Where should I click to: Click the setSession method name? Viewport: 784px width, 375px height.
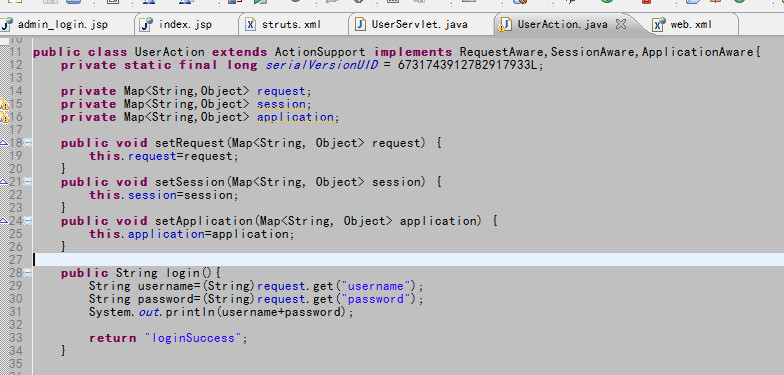pos(190,182)
